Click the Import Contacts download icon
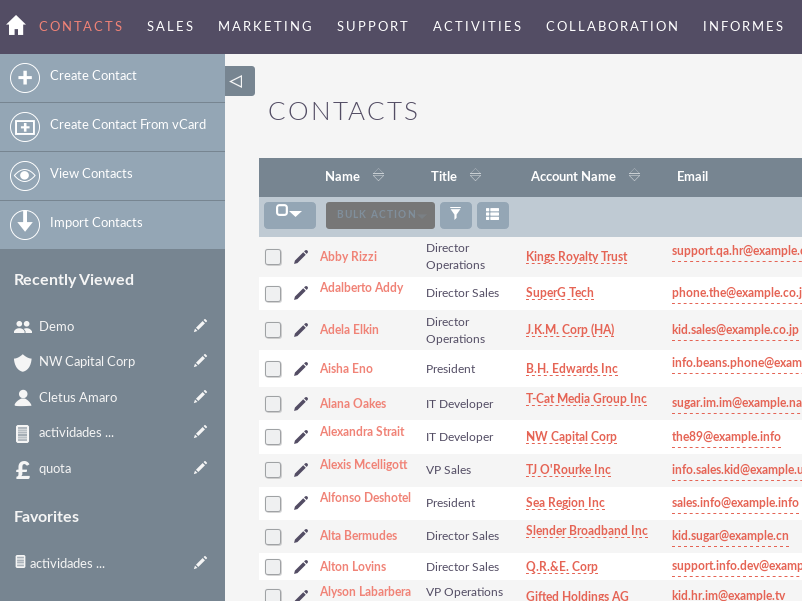Image resolution: width=802 pixels, height=601 pixels. coord(24,224)
